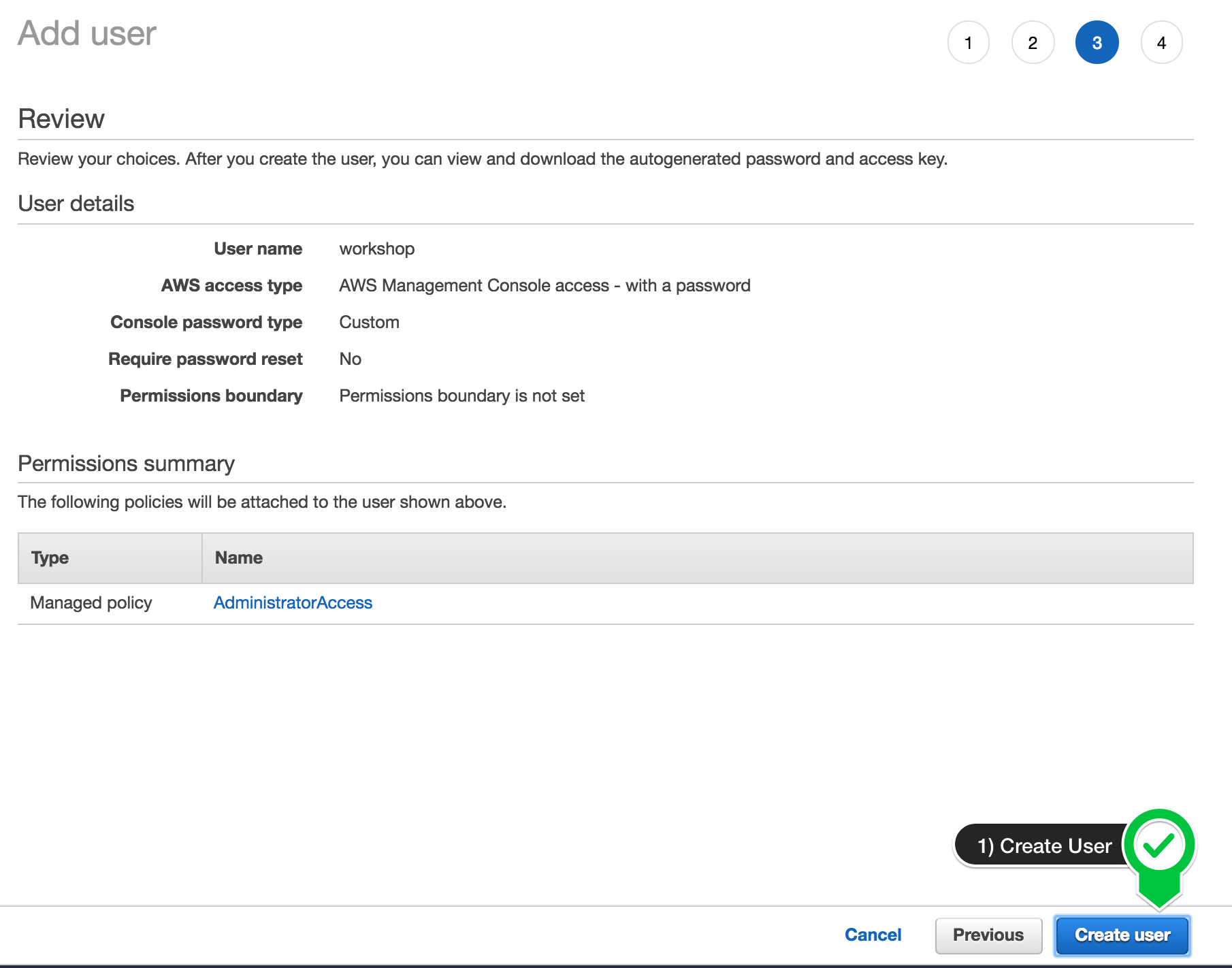
Task: Select the Managed policy row in the table
Action: pyautogui.click(x=91, y=602)
